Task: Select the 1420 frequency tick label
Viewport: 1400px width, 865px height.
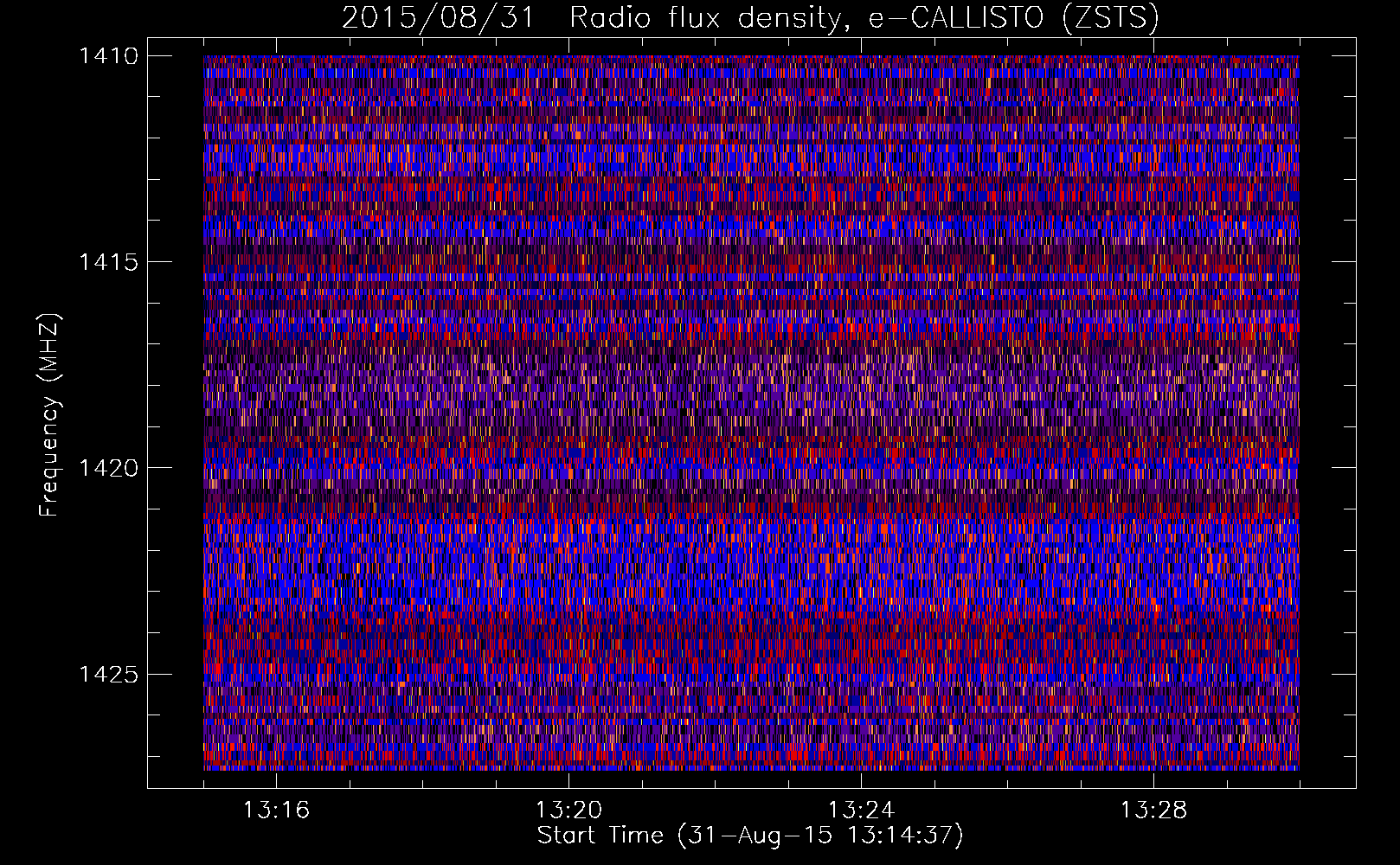Action: click(108, 468)
